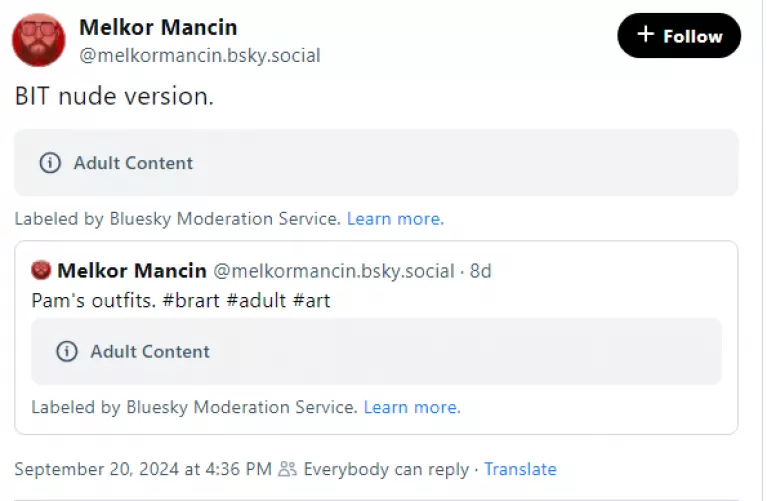This screenshot has height=501, width=767.
Task: Open the 8d timestamp of quoted post
Action: pyautogui.click(x=481, y=270)
